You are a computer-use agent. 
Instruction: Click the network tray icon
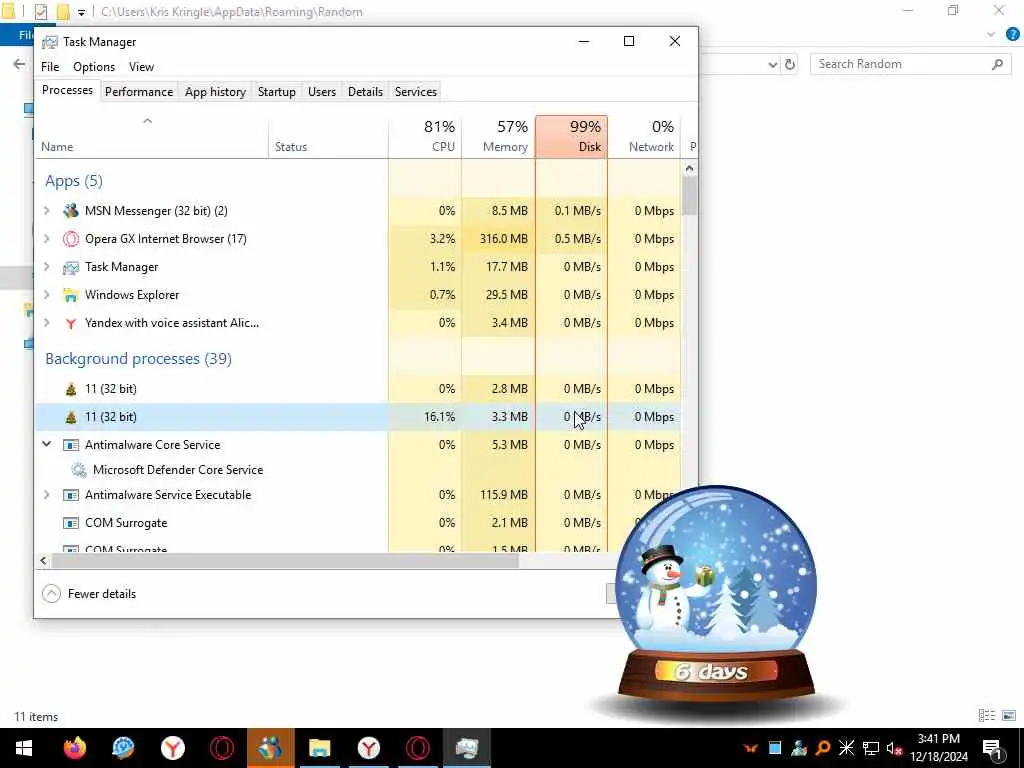click(x=871, y=748)
